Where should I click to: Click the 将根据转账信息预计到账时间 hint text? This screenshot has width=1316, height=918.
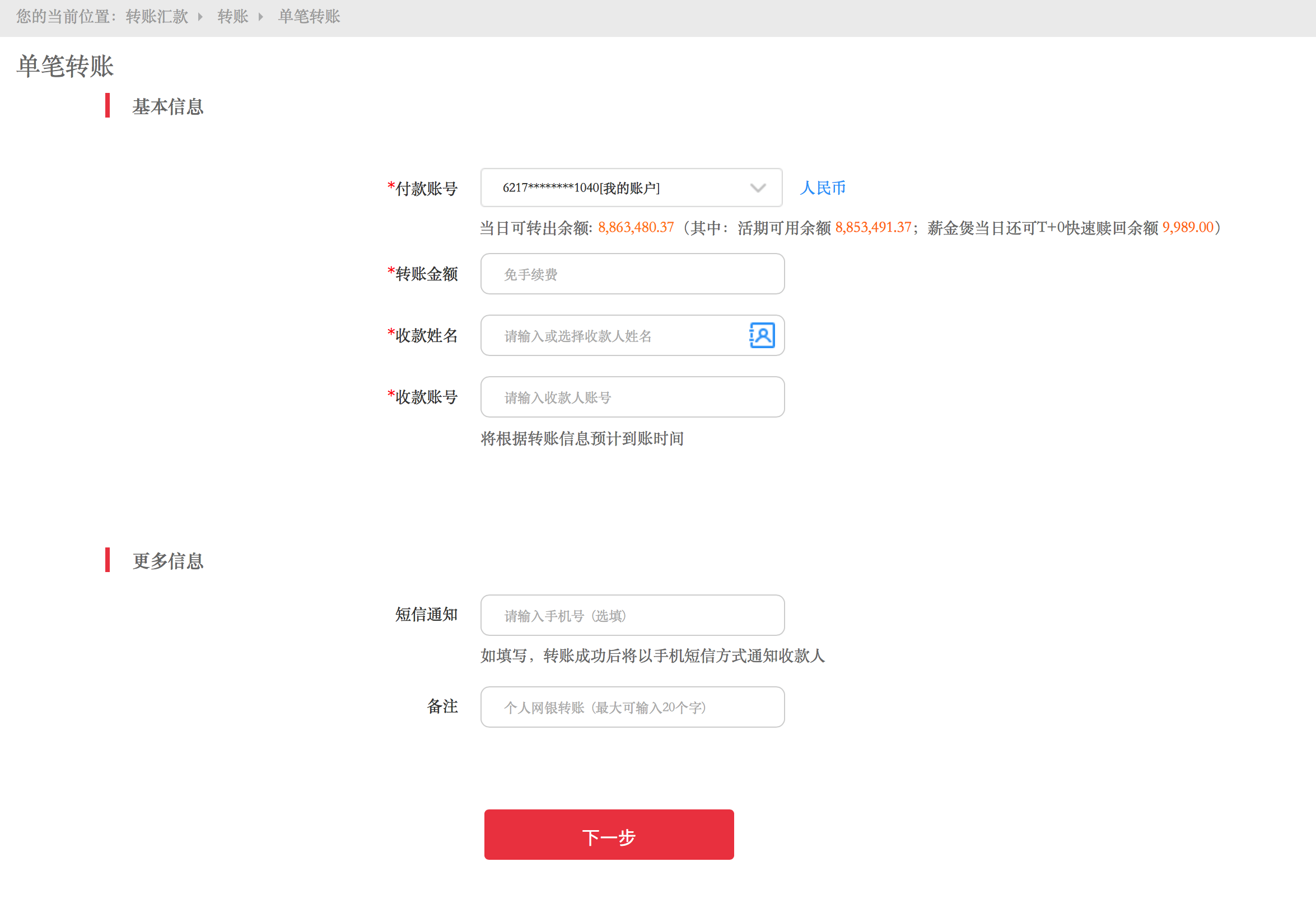click(x=582, y=438)
